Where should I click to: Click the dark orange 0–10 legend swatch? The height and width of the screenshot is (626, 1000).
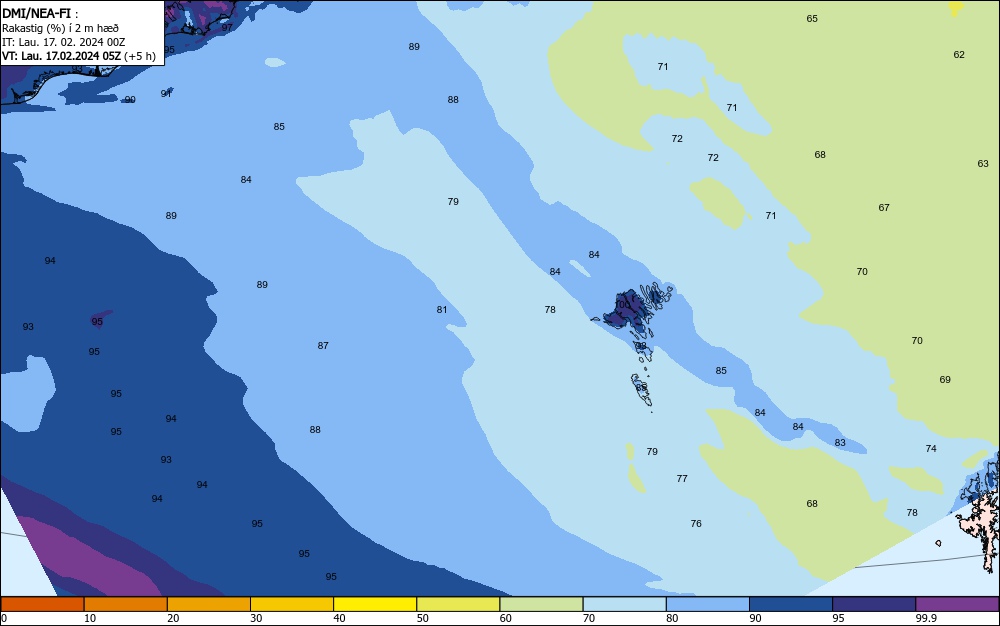pyautogui.click(x=42, y=604)
